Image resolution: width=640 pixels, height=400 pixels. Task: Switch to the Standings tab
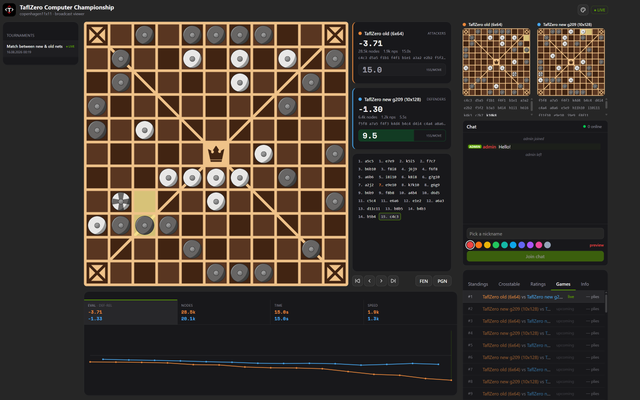coord(478,284)
